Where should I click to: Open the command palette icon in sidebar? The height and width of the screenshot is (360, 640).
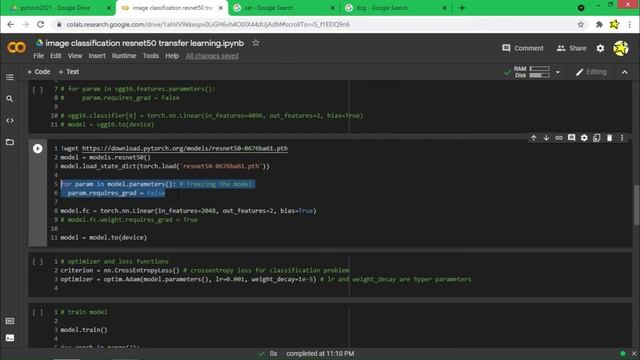(10, 321)
